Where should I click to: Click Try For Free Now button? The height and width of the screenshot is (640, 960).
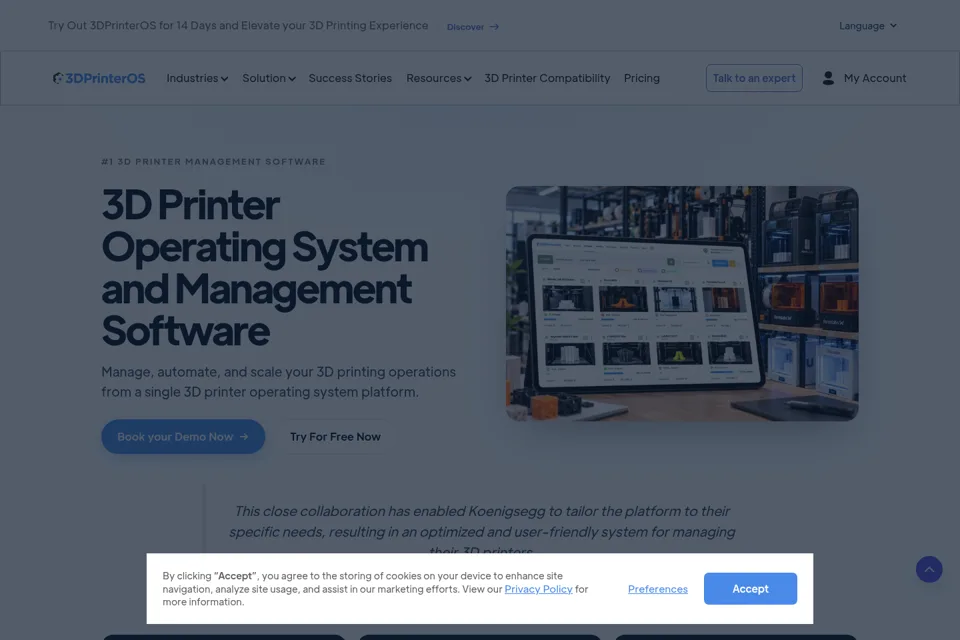point(335,437)
